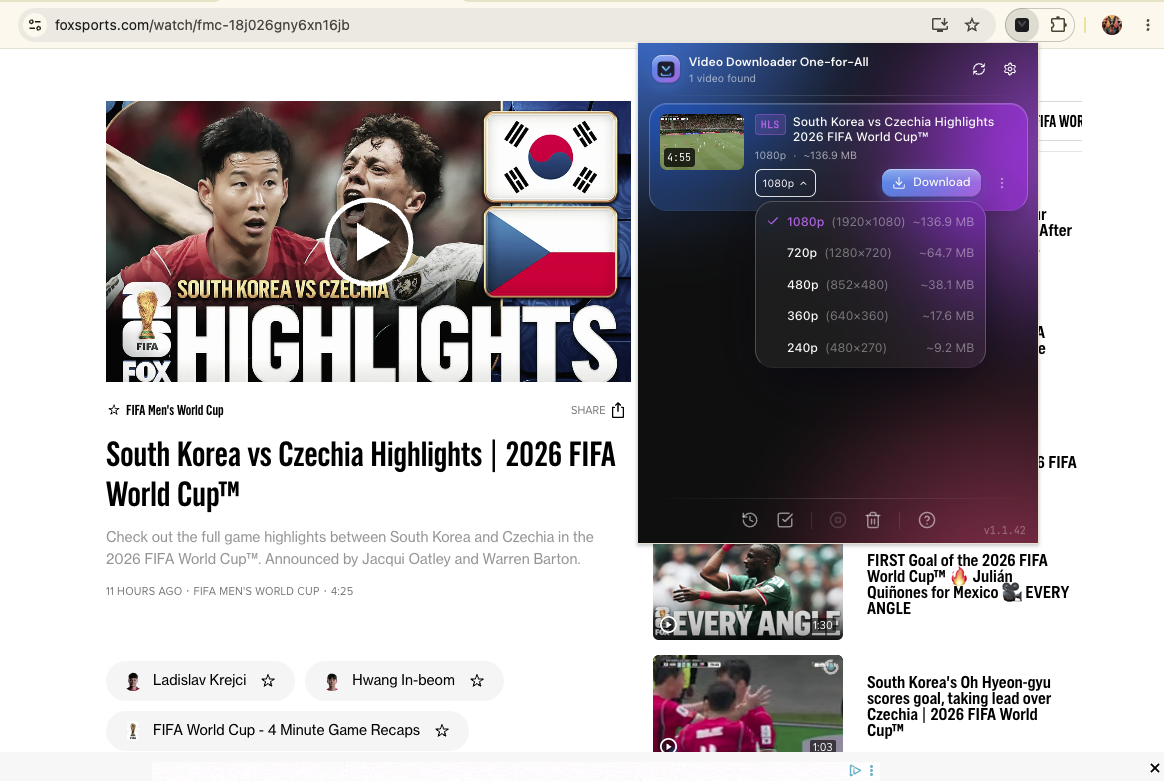Screen dimensions: 1164x781
Task: Pick 360p (640×360) quality option
Action: (x=870, y=316)
